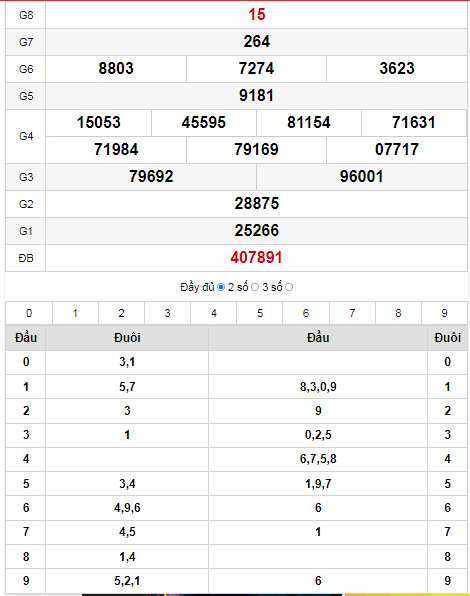Click the right "Đuôi" column header

pyautogui.click(x=448, y=338)
